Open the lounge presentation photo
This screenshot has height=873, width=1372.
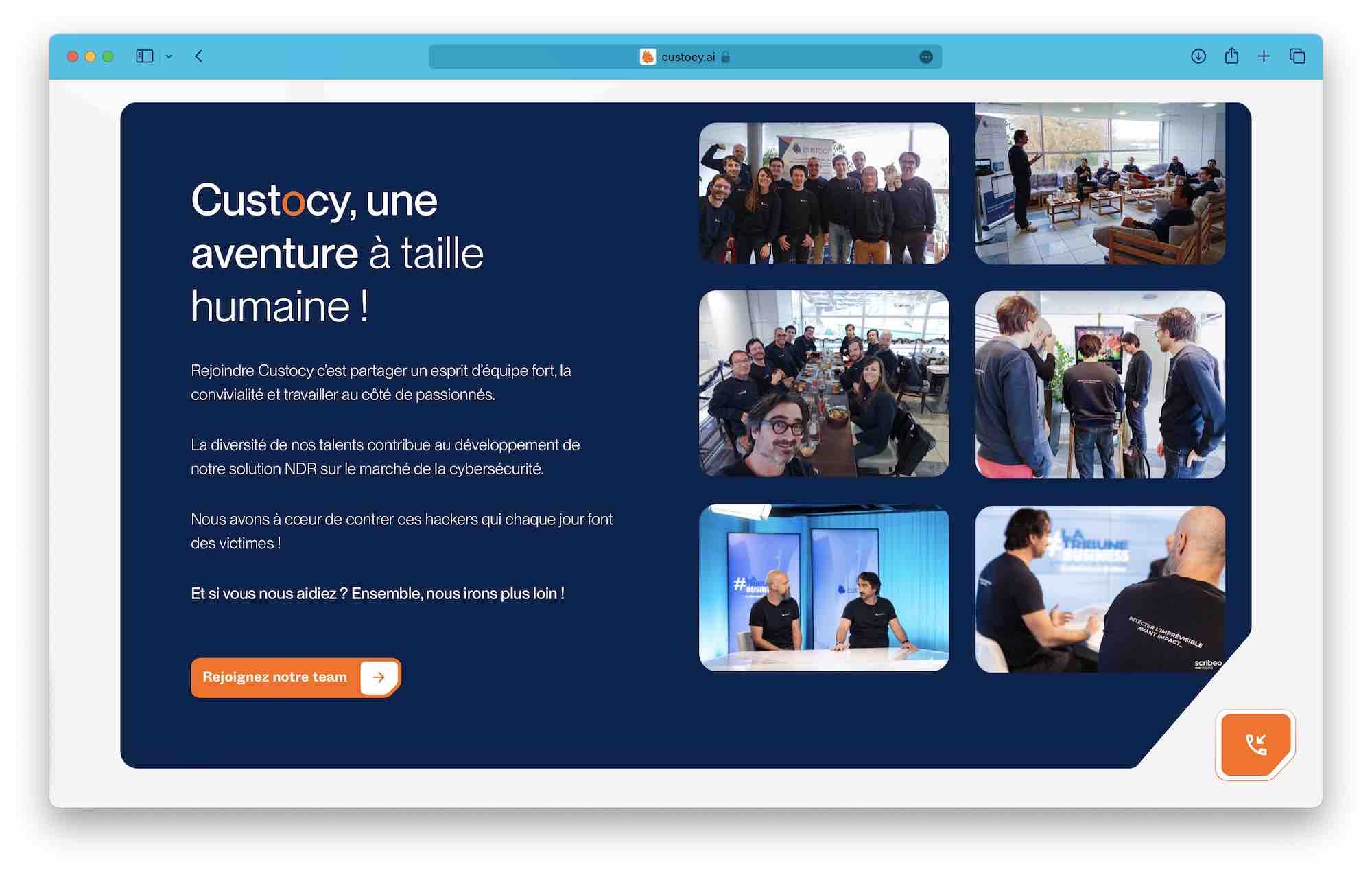(1100, 183)
